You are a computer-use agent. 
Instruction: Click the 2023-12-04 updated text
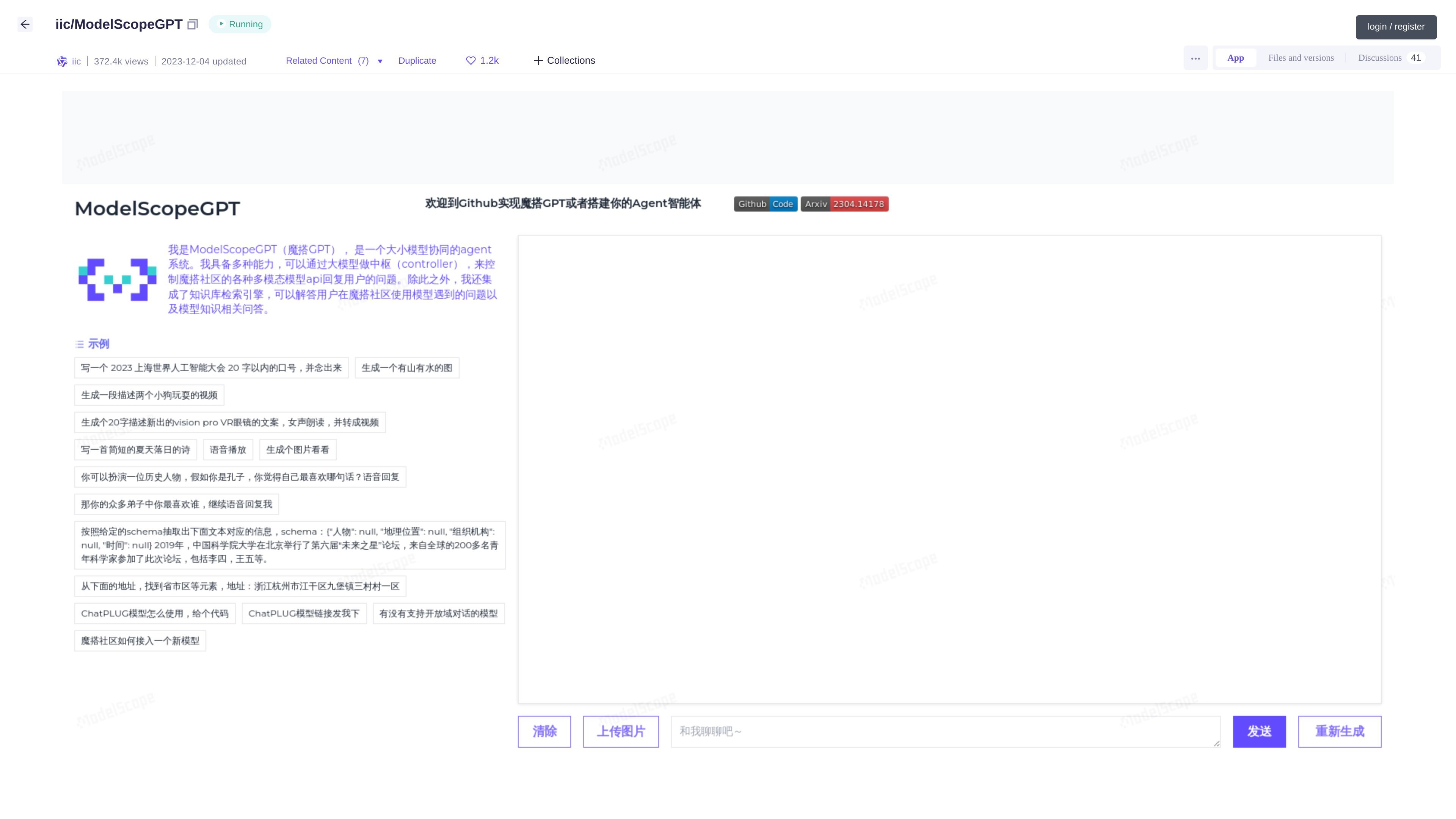click(x=204, y=61)
